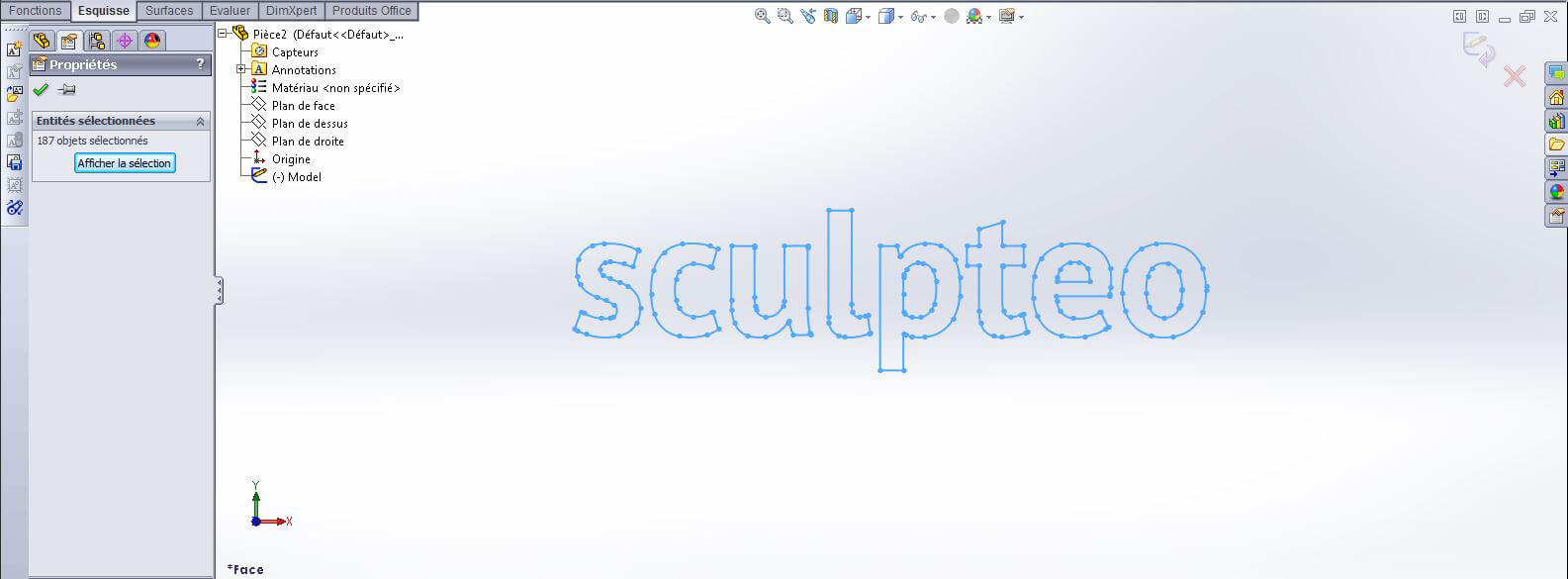This screenshot has width=1568, height=579.
Task: Click the tile-right window button
Action: coord(1482,16)
